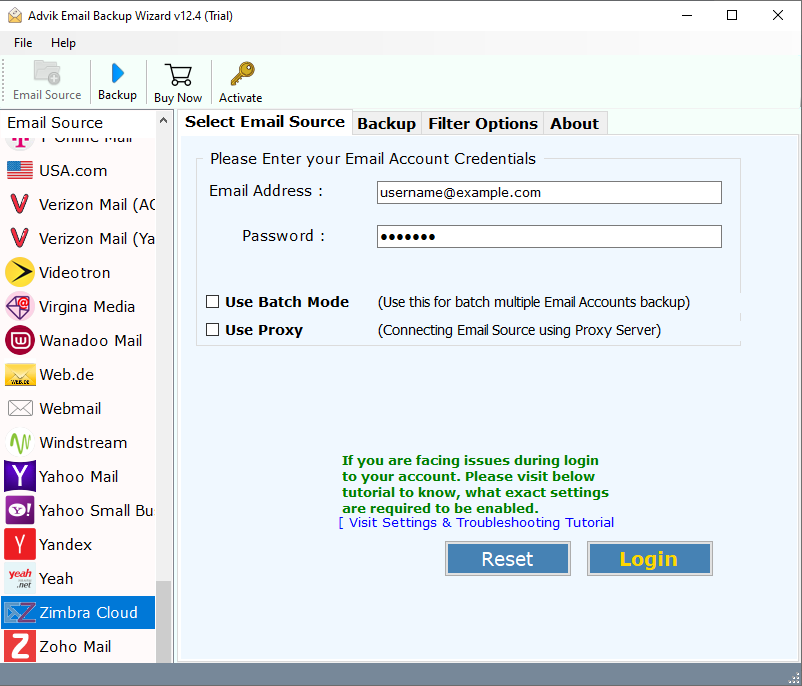The height and width of the screenshot is (686, 802).
Task: Switch to the Select Email Source tab
Action: pyautogui.click(x=265, y=122)
